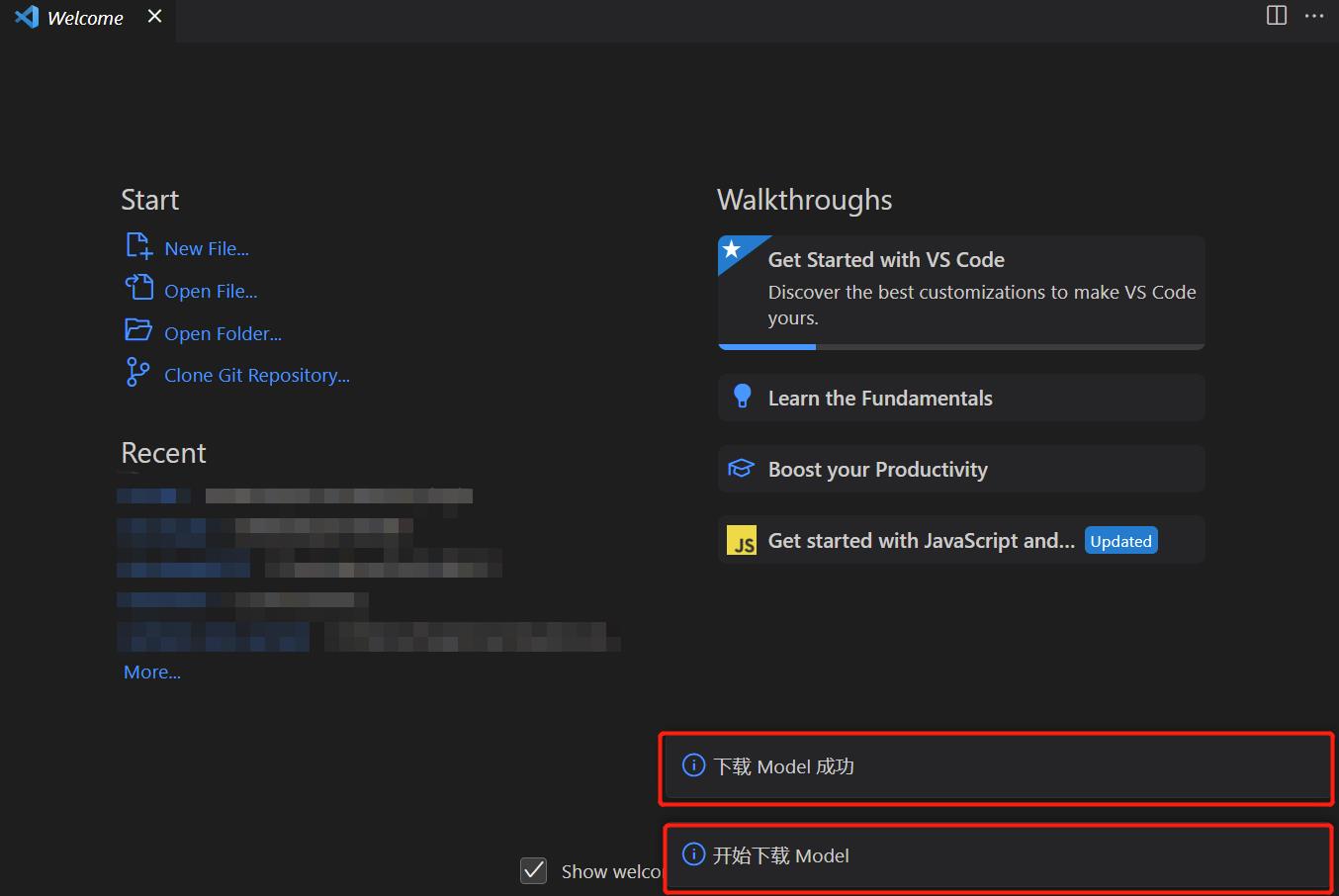Viewport: 1339px width, 896px height.
Task: Open the editor More Actions menu
Action: [1314, 16]
